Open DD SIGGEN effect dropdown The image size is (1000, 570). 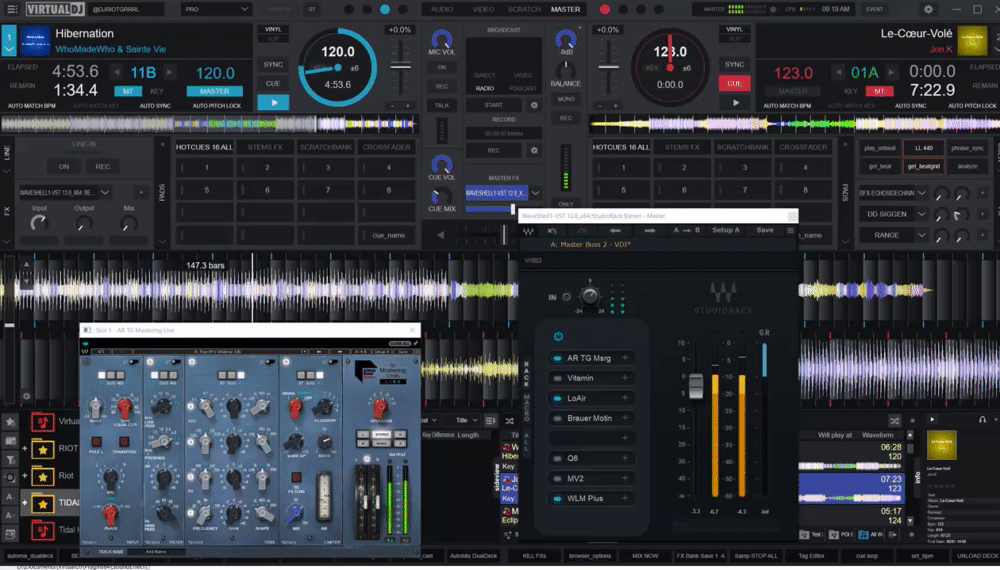(x=922, y=214)
